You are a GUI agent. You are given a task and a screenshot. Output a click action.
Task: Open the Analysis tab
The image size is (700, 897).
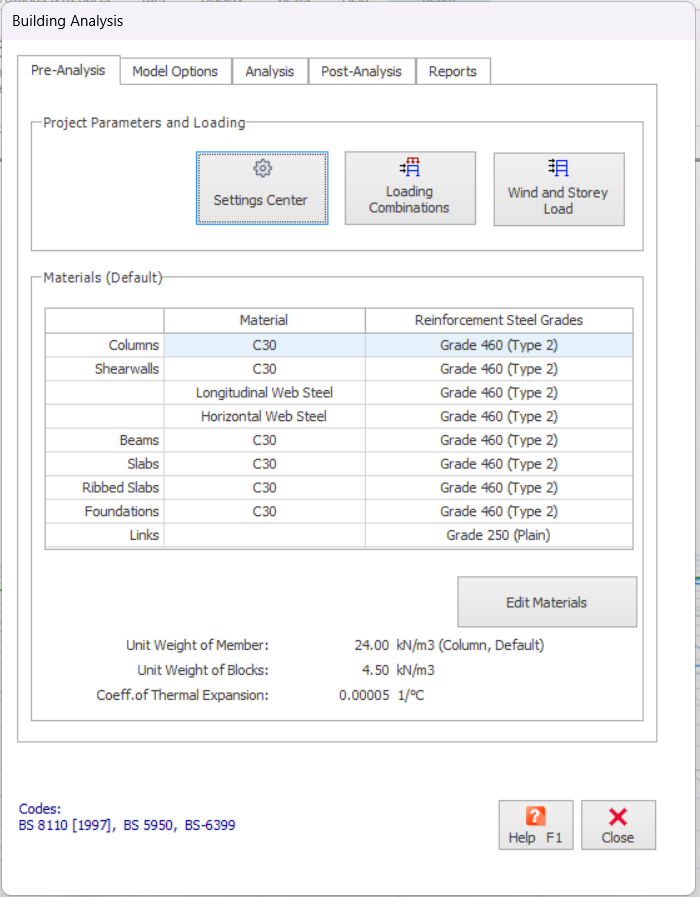(x=270, y=71)
